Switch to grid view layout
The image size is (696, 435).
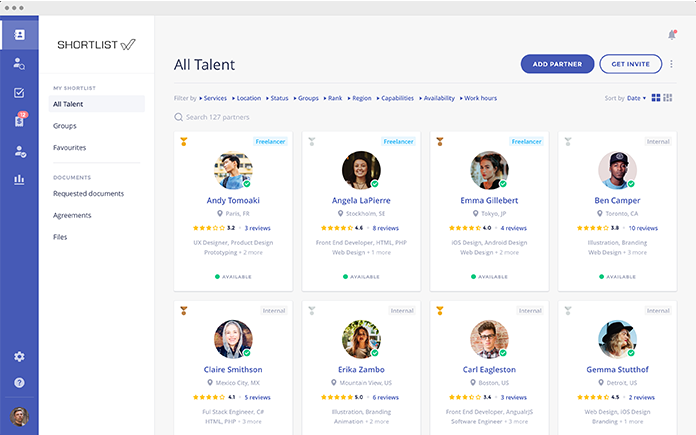tap(656, 98)
